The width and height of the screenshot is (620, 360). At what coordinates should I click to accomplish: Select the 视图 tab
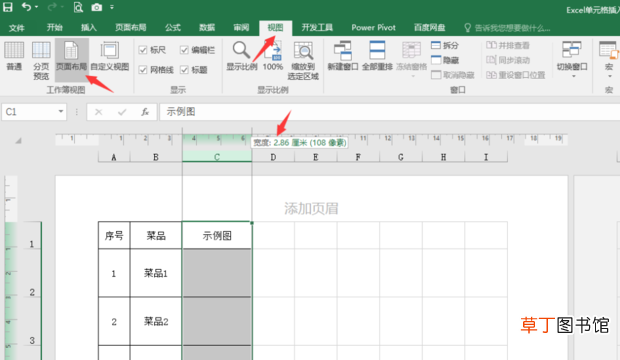[276, 28]
